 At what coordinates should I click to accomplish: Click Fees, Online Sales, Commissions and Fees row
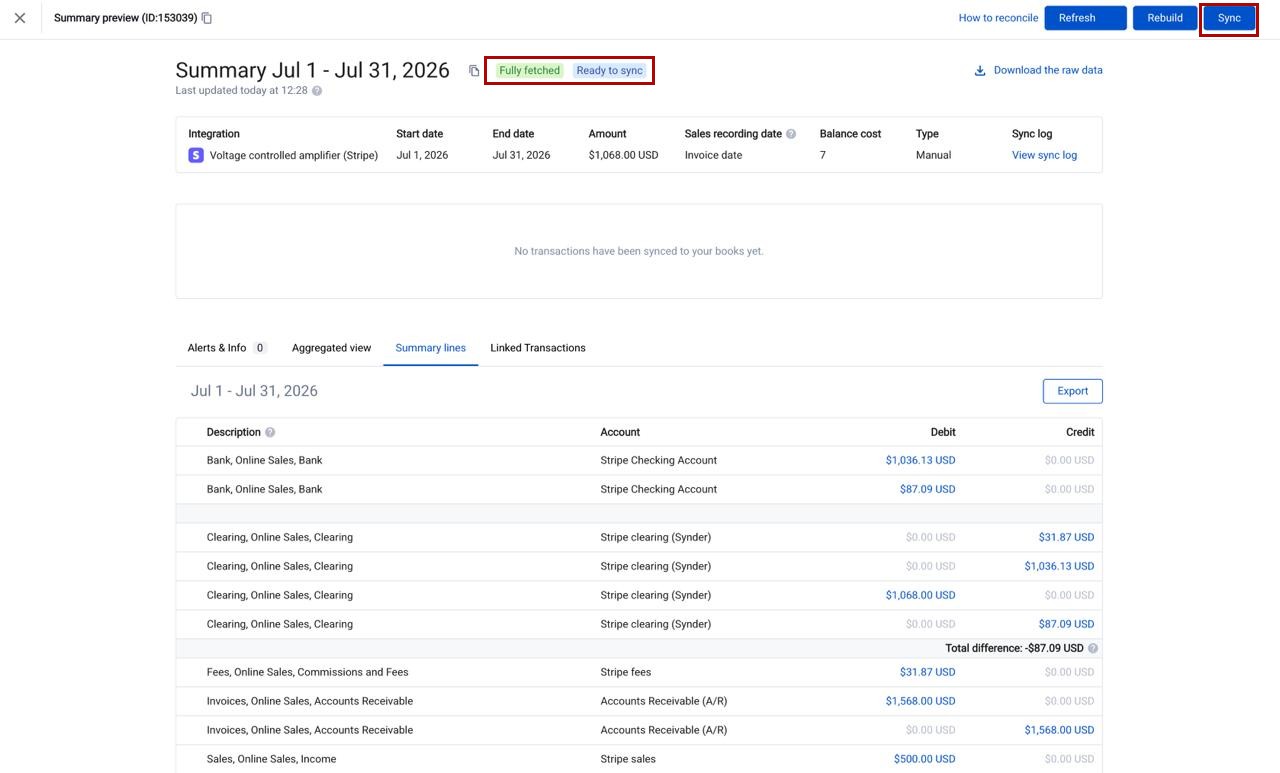pyautogui.click(x=639, y=672)
